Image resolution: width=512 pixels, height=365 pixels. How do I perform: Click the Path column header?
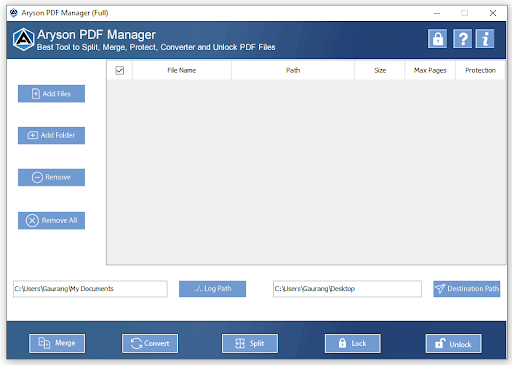(x=293, y=70)
